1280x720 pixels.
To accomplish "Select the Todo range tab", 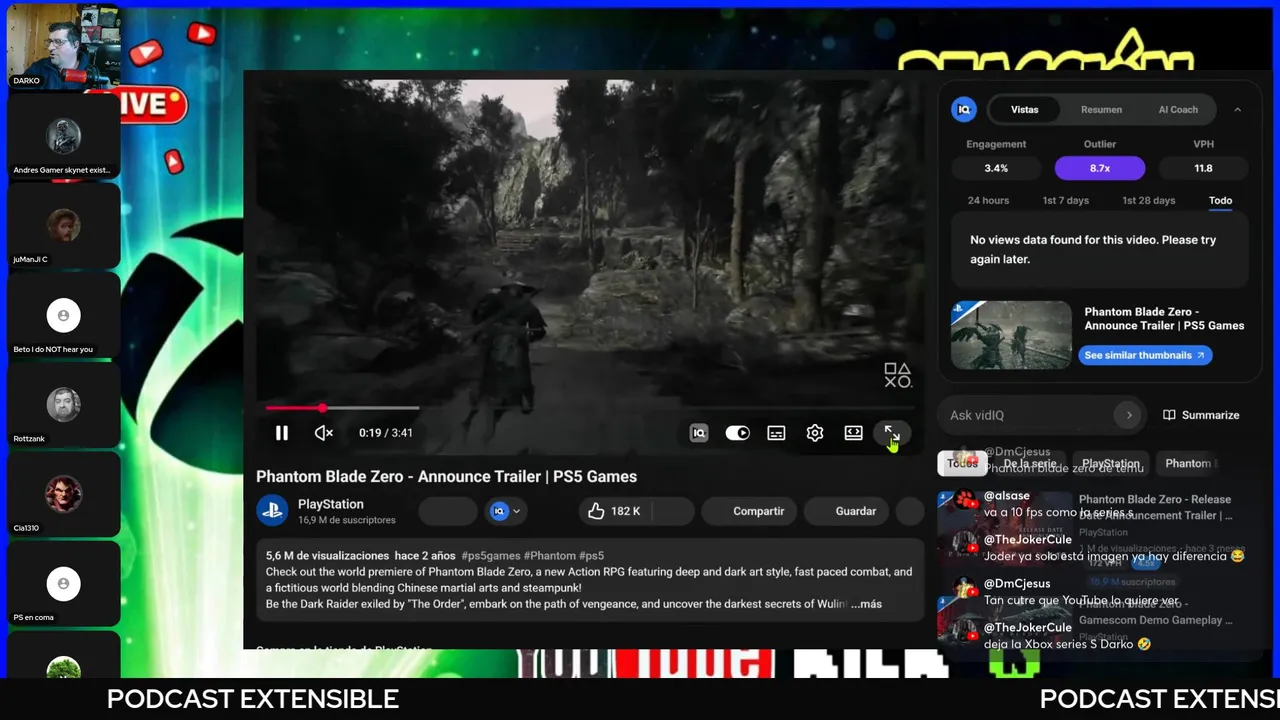I will tap(1220, 200).
